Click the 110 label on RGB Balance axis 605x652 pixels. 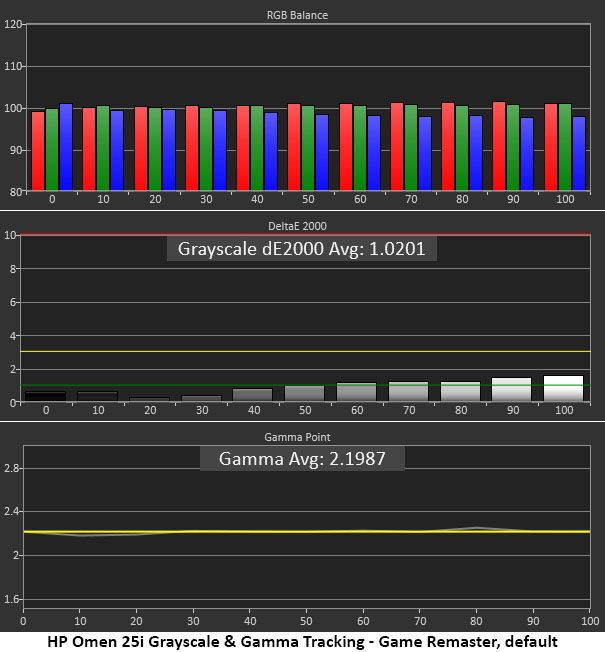[x=12, y=66]
